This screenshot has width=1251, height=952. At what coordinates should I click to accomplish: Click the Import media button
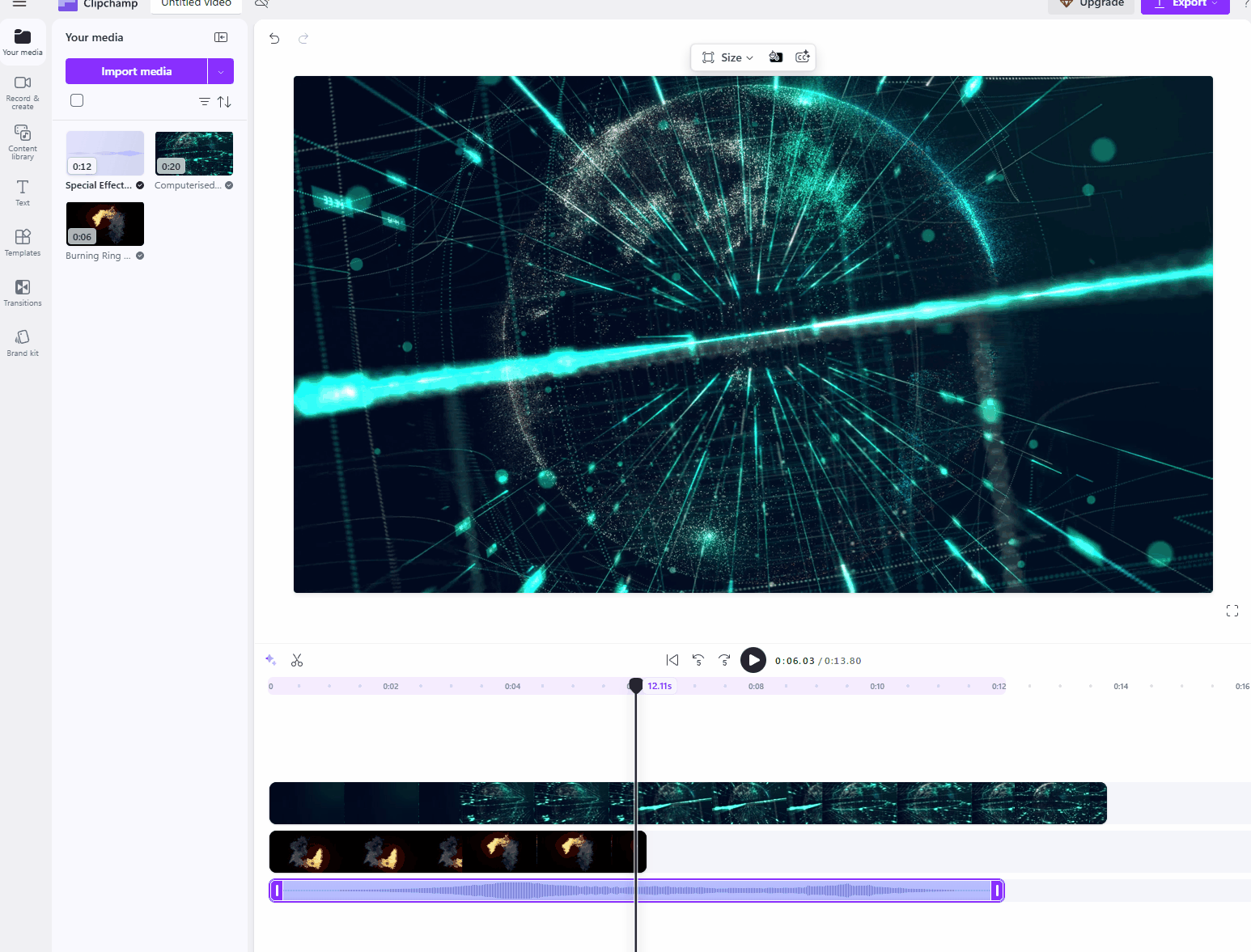[137, 71]
